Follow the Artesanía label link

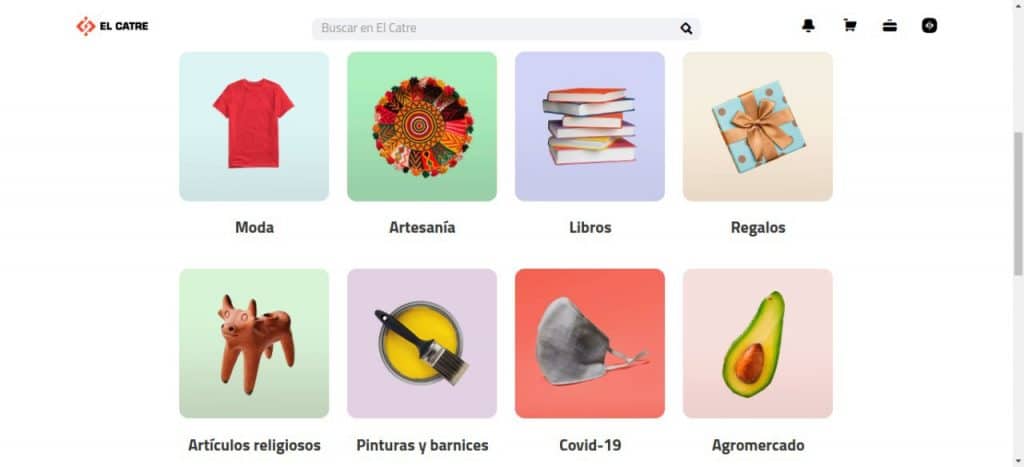(x=422, y=227)
